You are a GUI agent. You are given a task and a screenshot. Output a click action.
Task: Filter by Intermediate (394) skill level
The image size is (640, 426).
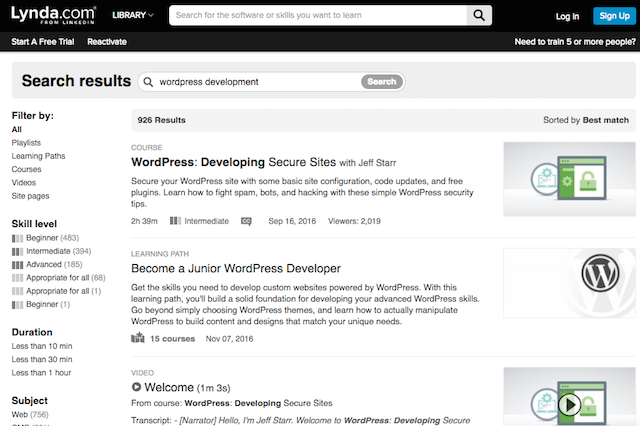(x=51, y=251)
